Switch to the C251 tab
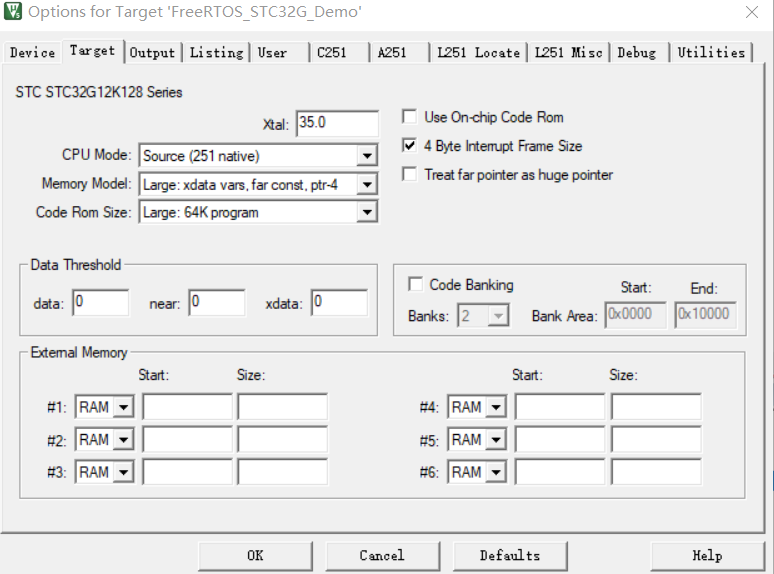Viewport: 774px width, 574px height. 332,53
